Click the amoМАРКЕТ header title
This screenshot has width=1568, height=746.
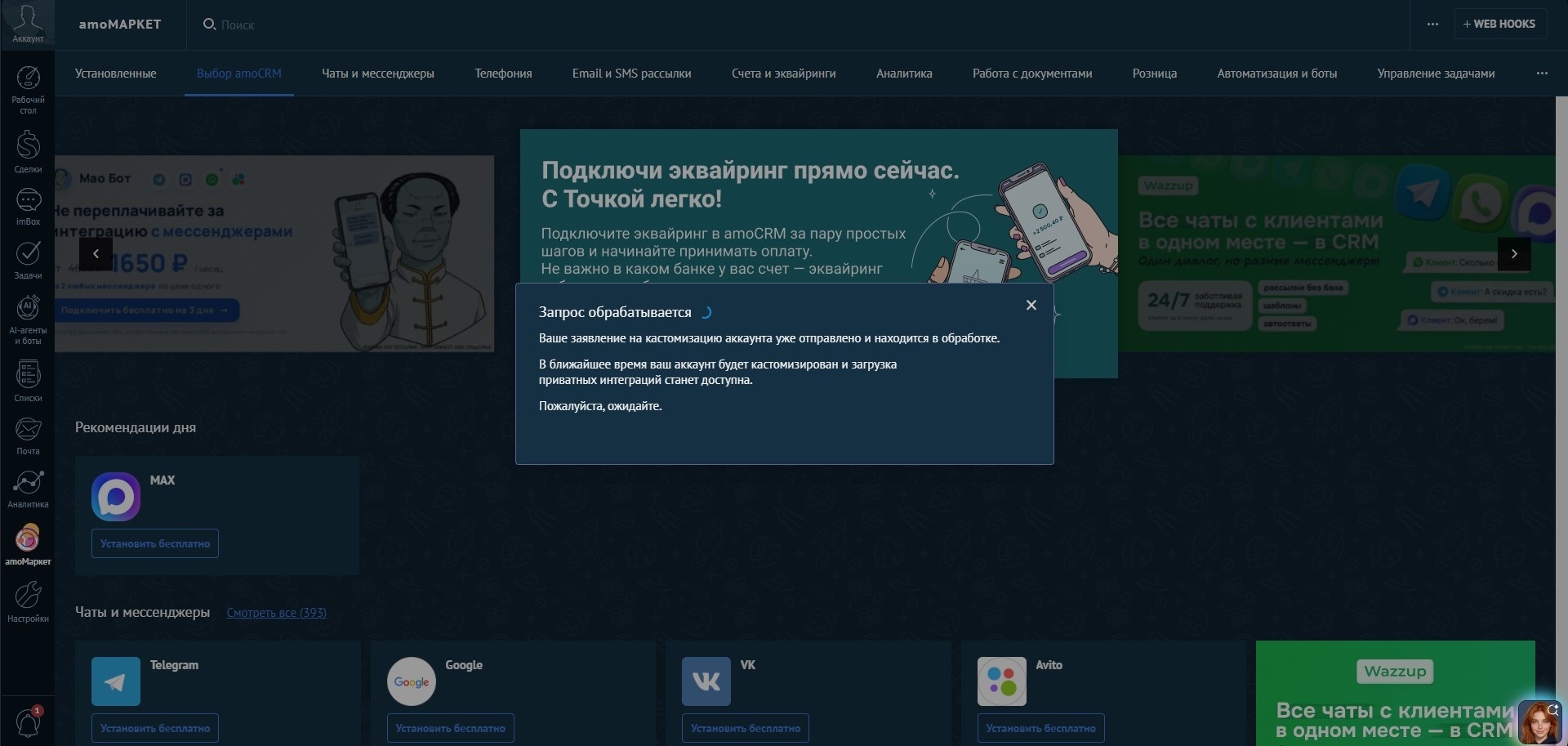[120, 25]
